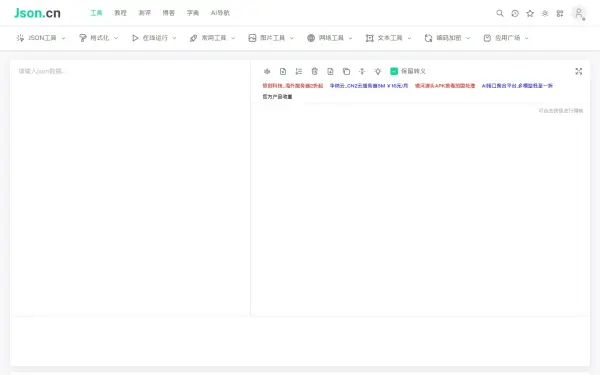Open the 测评 top navigation tab

pos(144,13)
